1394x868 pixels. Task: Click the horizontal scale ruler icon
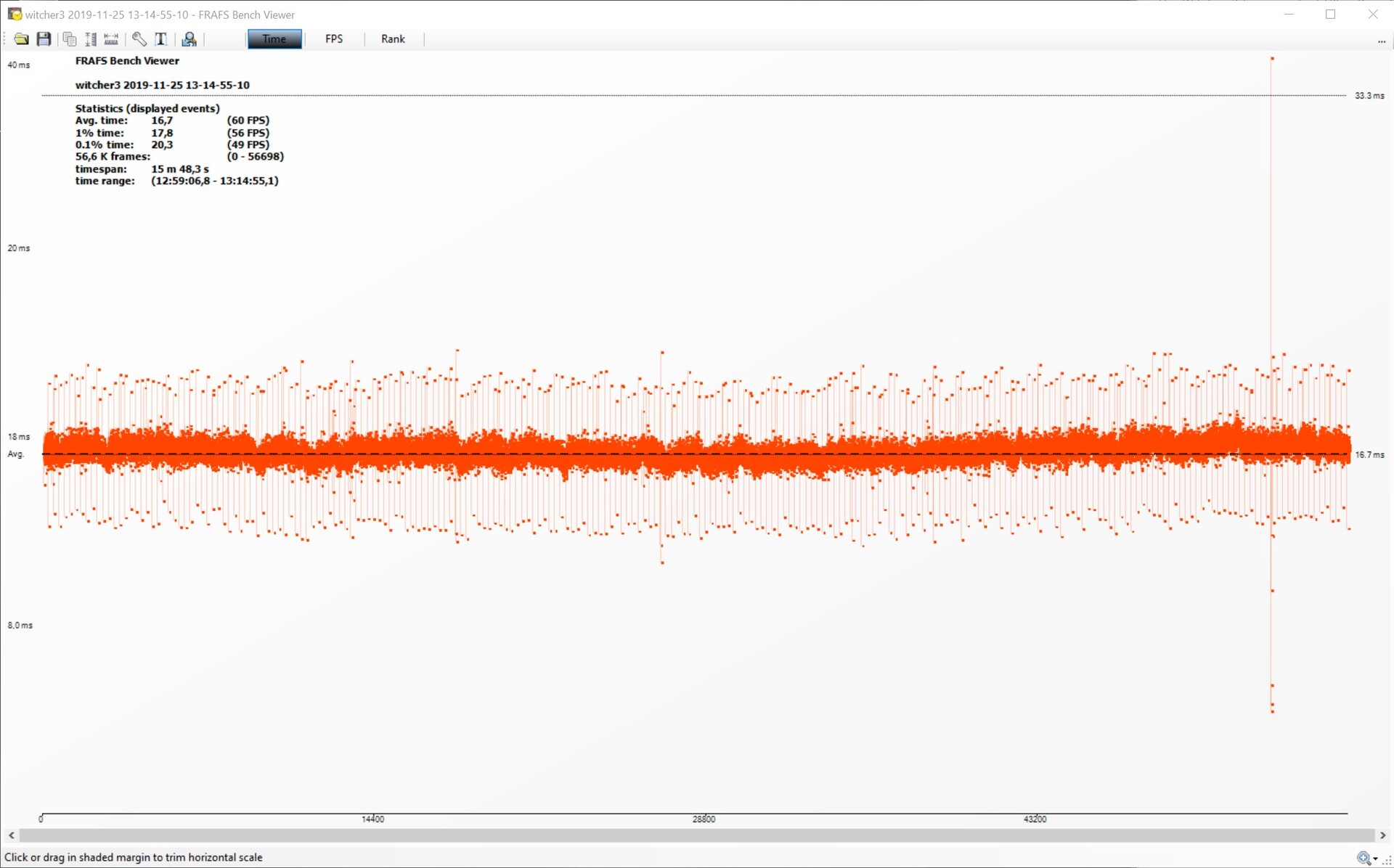coord(111,39)
